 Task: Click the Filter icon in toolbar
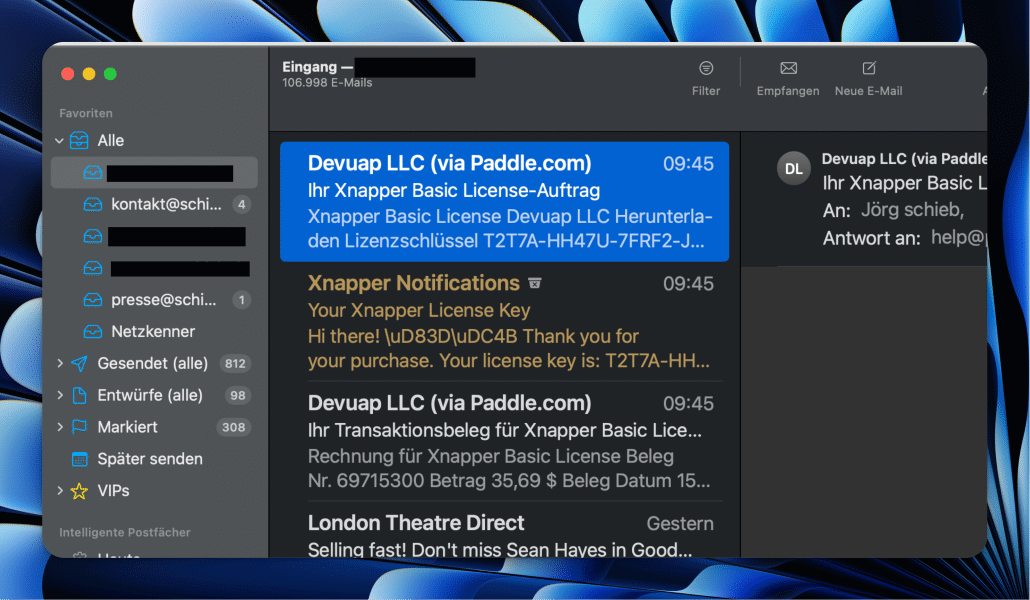coord(706,68)
